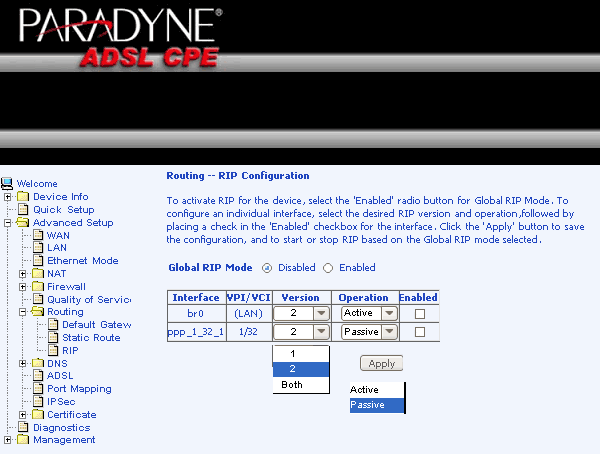Expand the Certificate tree node
Viewport: 600px width, 454px height.
[x=23, y=415]
